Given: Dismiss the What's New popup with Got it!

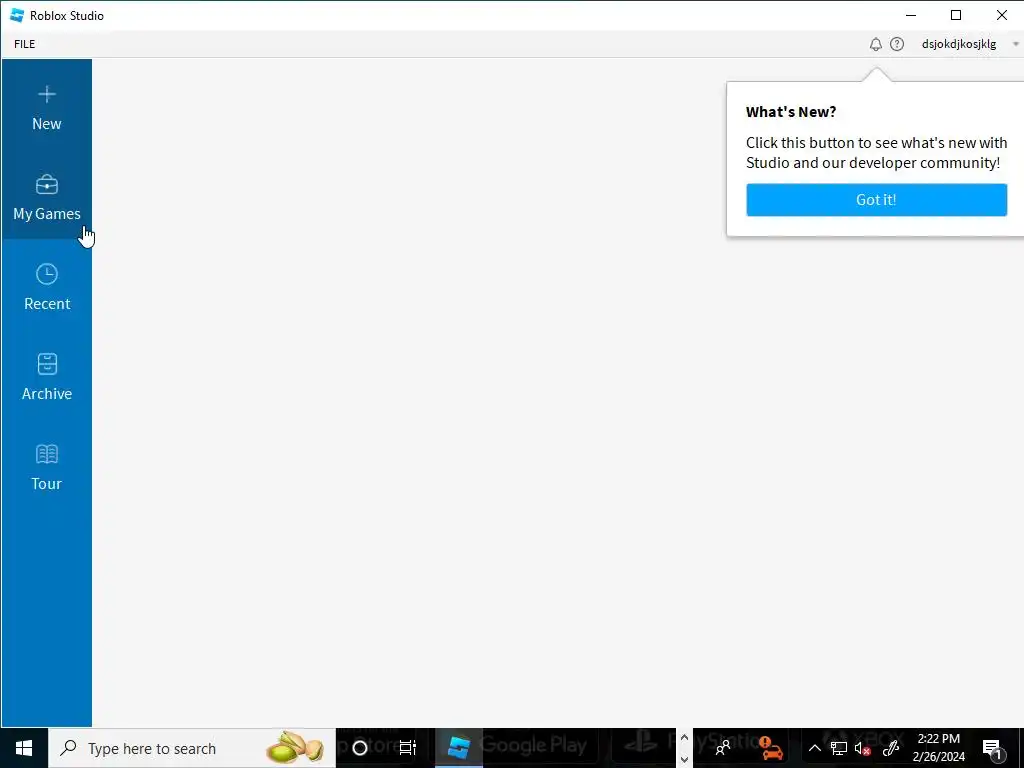Looking at the screenshot, I should (x=876, y=199).
